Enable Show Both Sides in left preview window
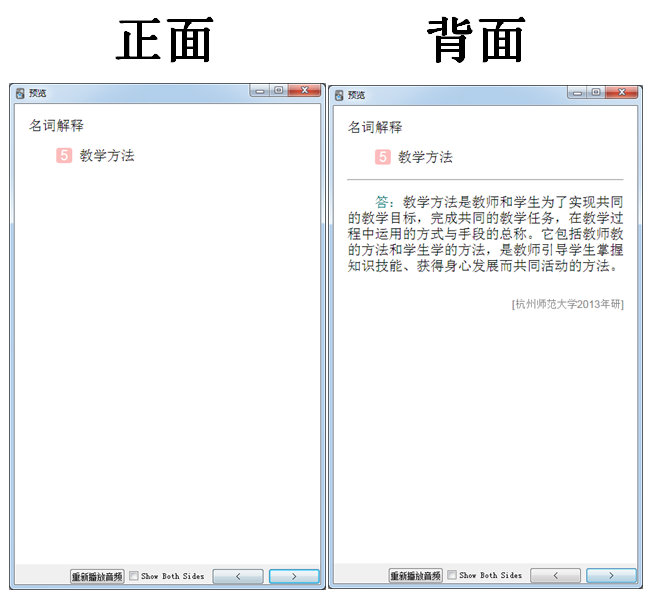The width and height of the screenshot is (650, 590). (133, 575)
